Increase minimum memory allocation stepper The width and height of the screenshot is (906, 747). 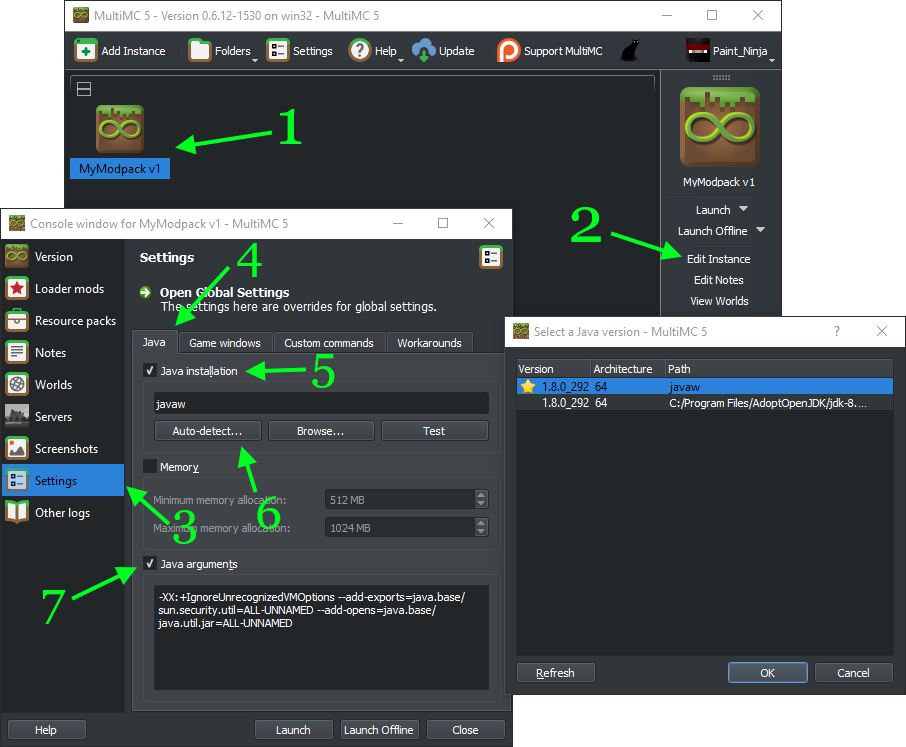click(x=481, y=495)
